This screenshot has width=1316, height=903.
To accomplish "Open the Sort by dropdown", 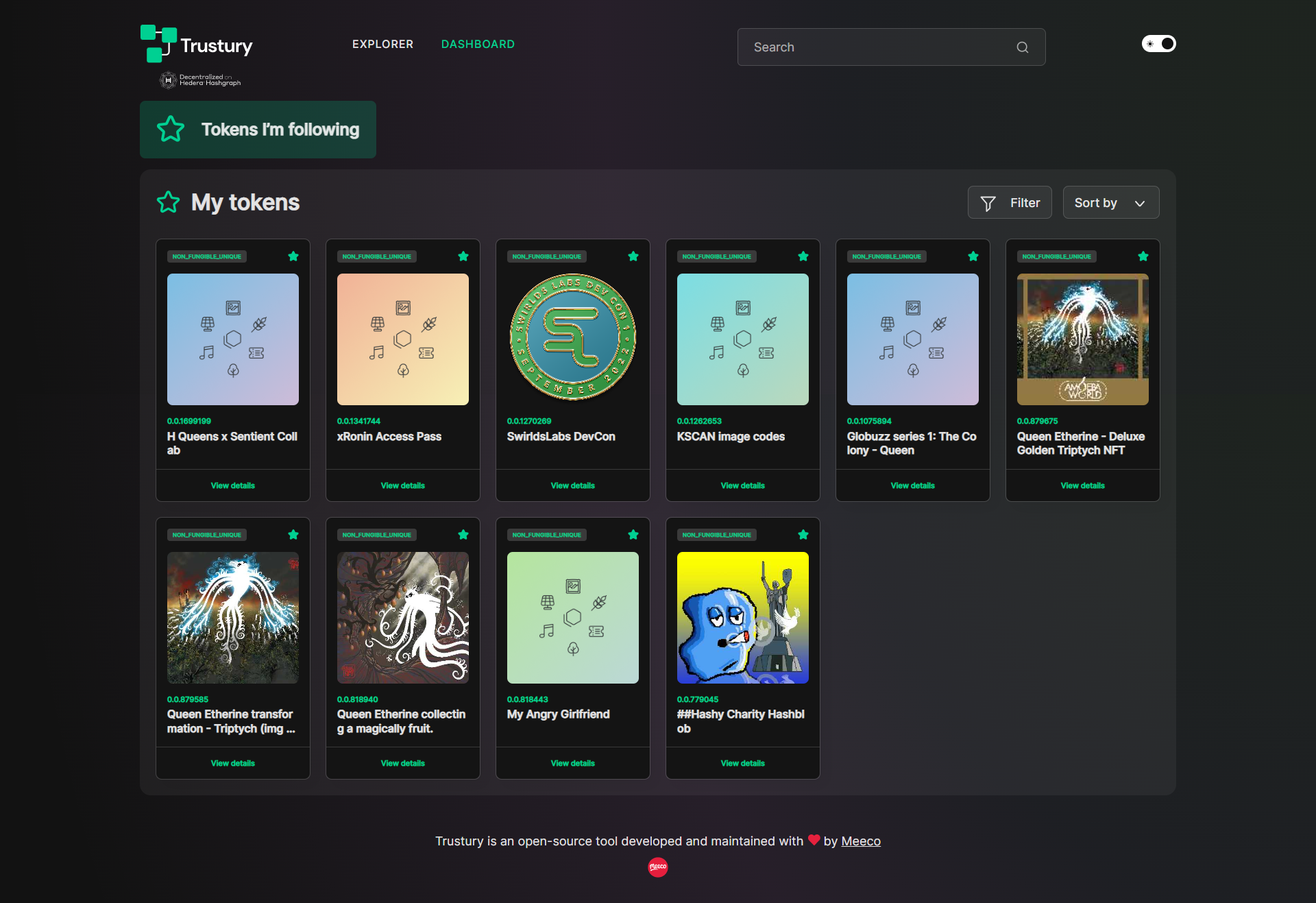I will [1111, 202].
